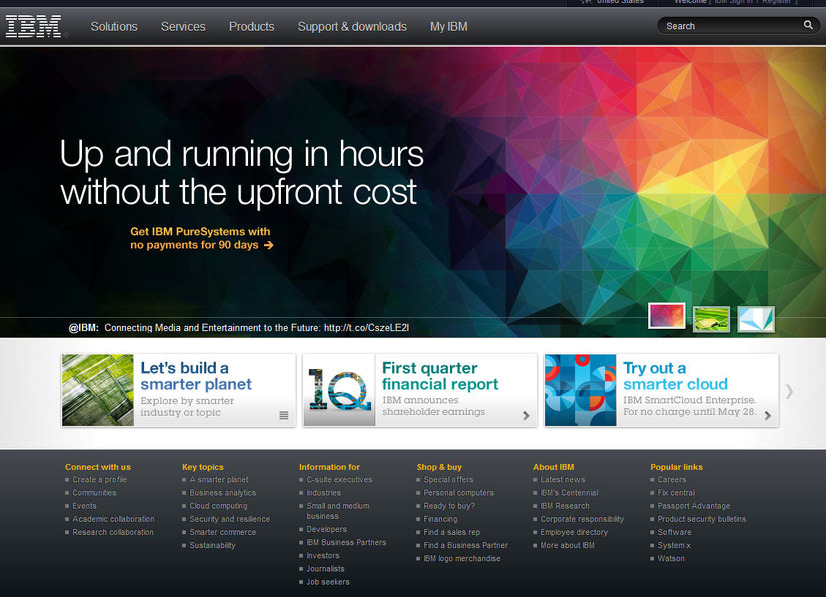Click the 1Q card image
This screenshot has width=826, height=597.
click(x=339, y=390)
